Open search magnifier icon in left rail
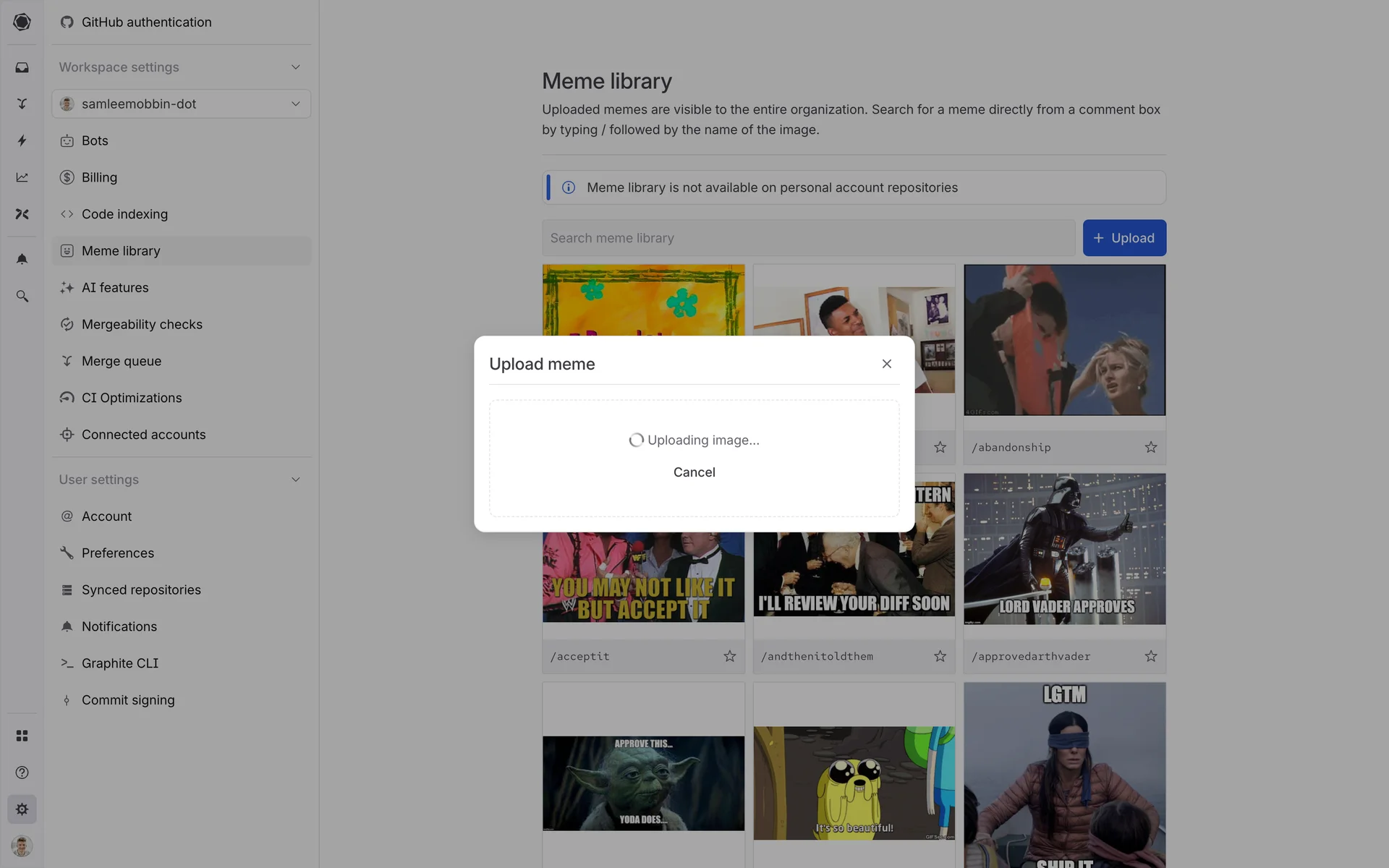This screenshot has width=1389, height=868. click(x=22, y=296)
